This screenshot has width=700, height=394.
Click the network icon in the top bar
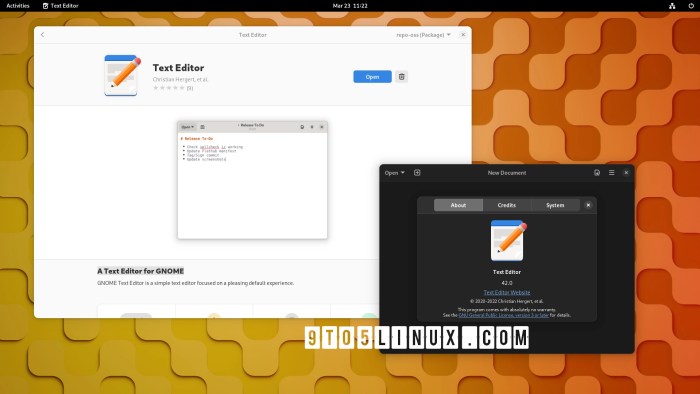[x=672, y=6]
